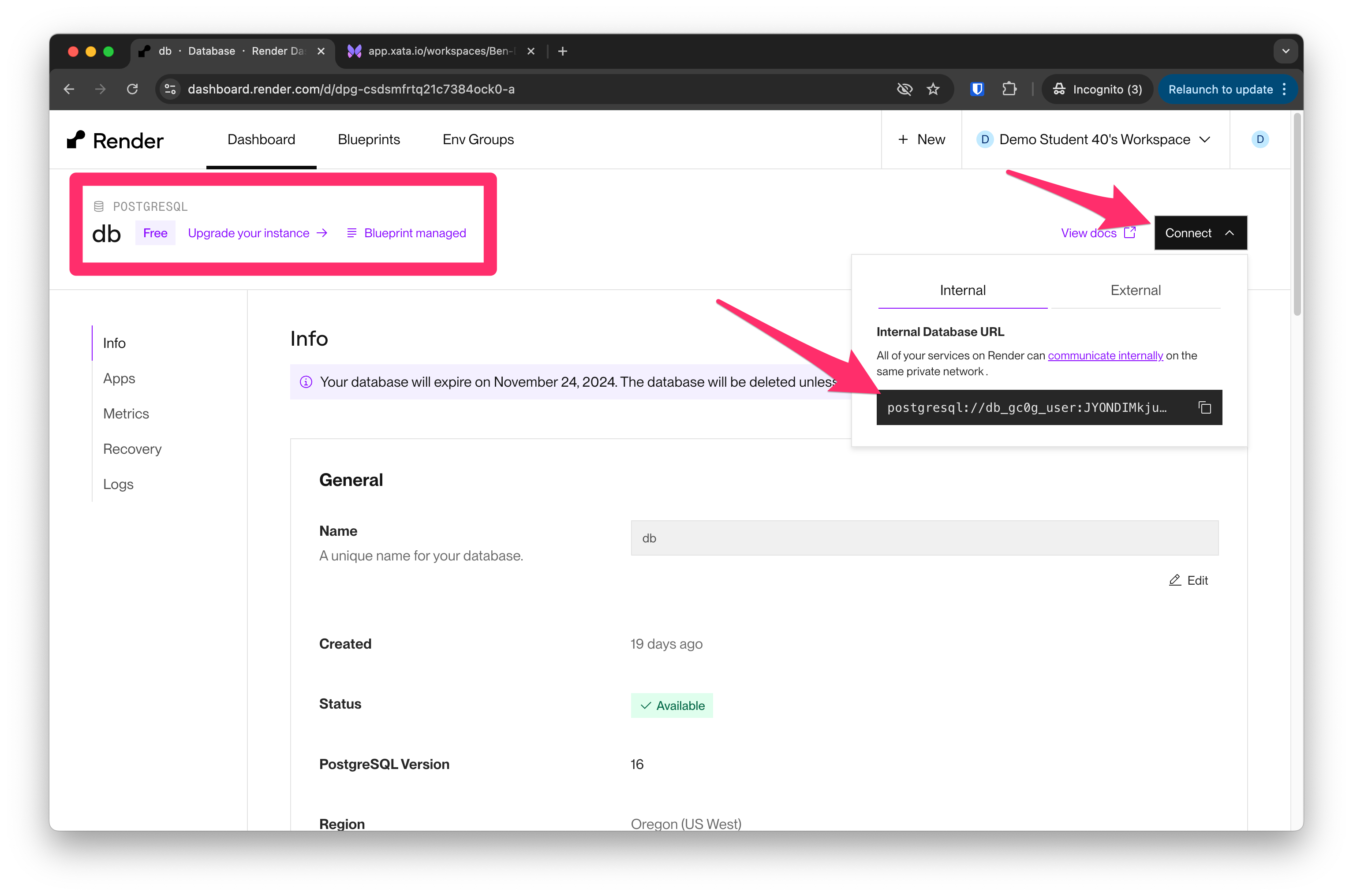Switch to app.xata.io browser tab
1353x896 pixels.
(x=441, y=51)
